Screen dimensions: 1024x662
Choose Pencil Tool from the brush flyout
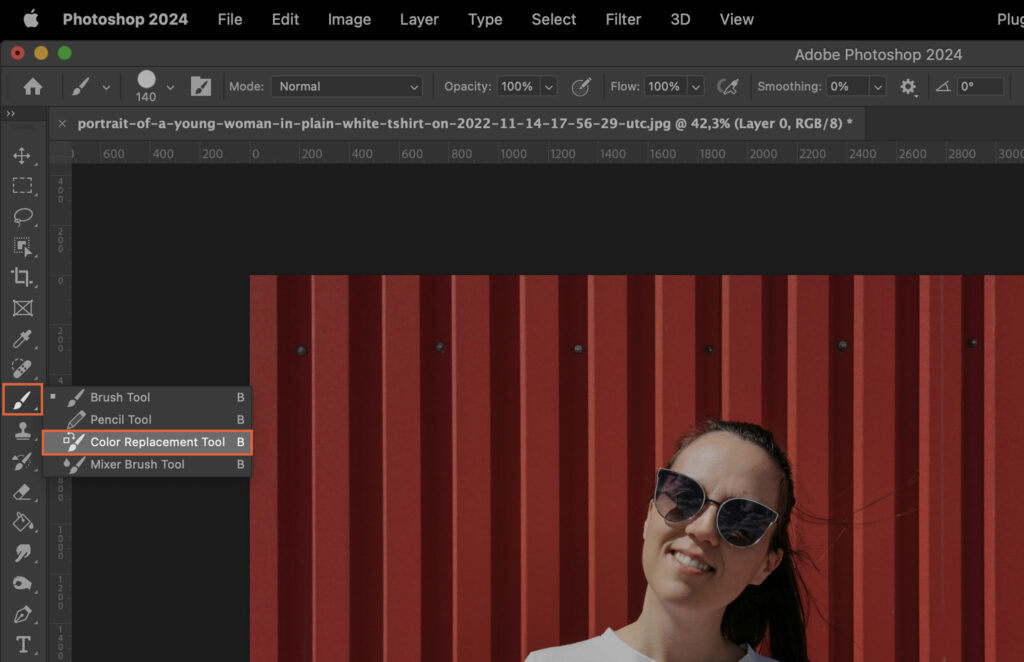click(x=120, y=419)
